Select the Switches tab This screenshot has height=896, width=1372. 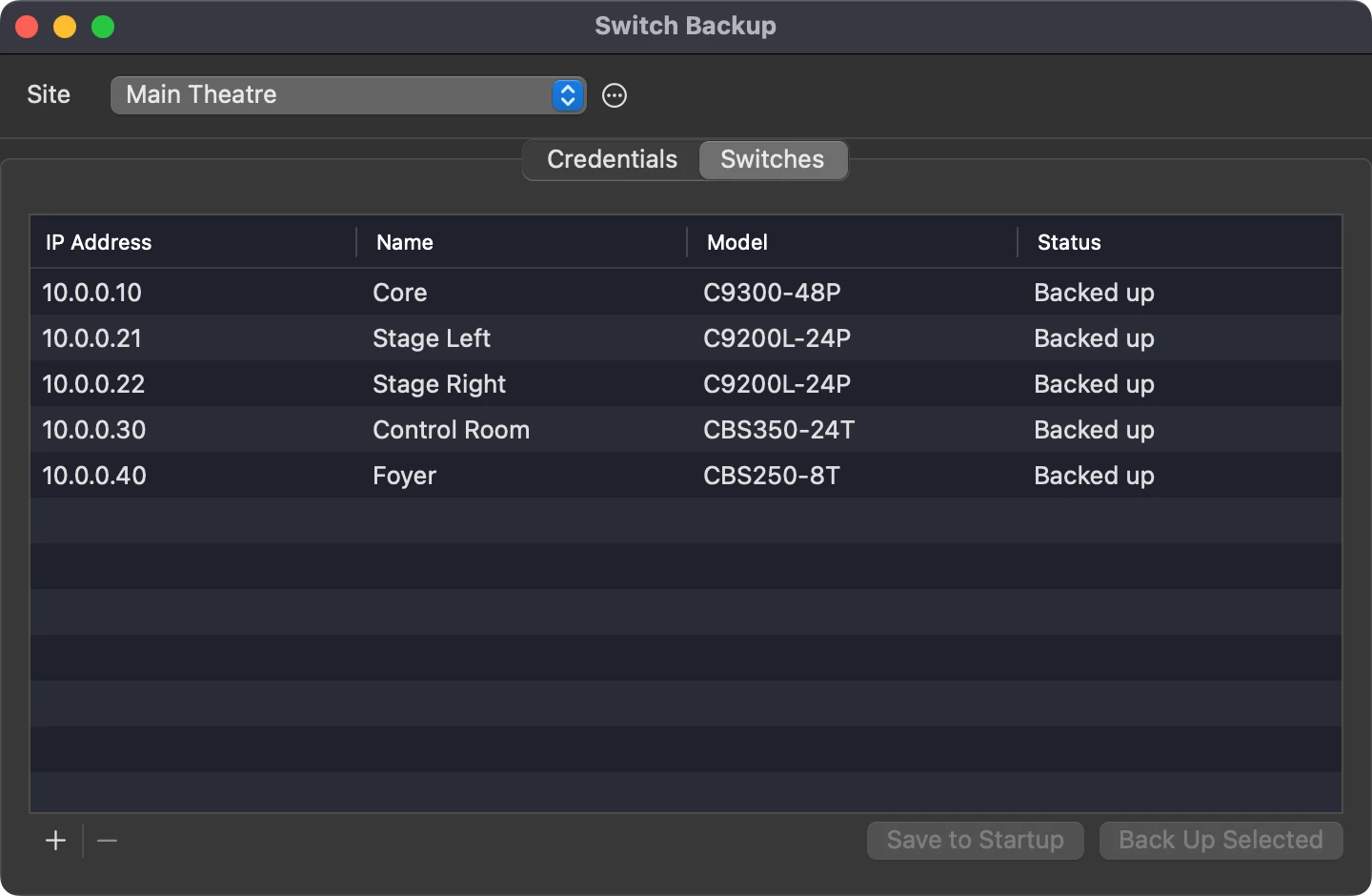tap(773, 159)
